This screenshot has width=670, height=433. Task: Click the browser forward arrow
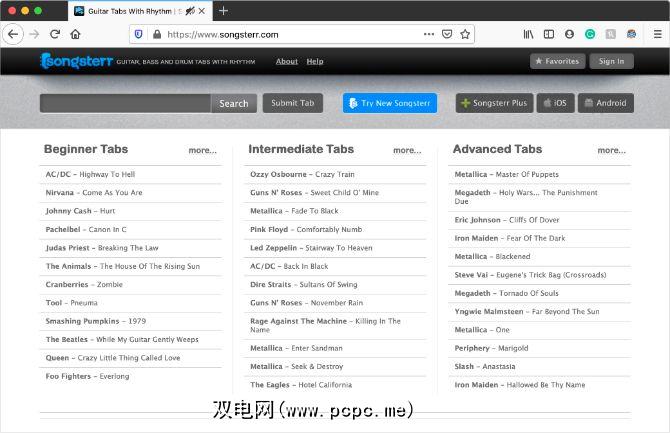point(34,34)
